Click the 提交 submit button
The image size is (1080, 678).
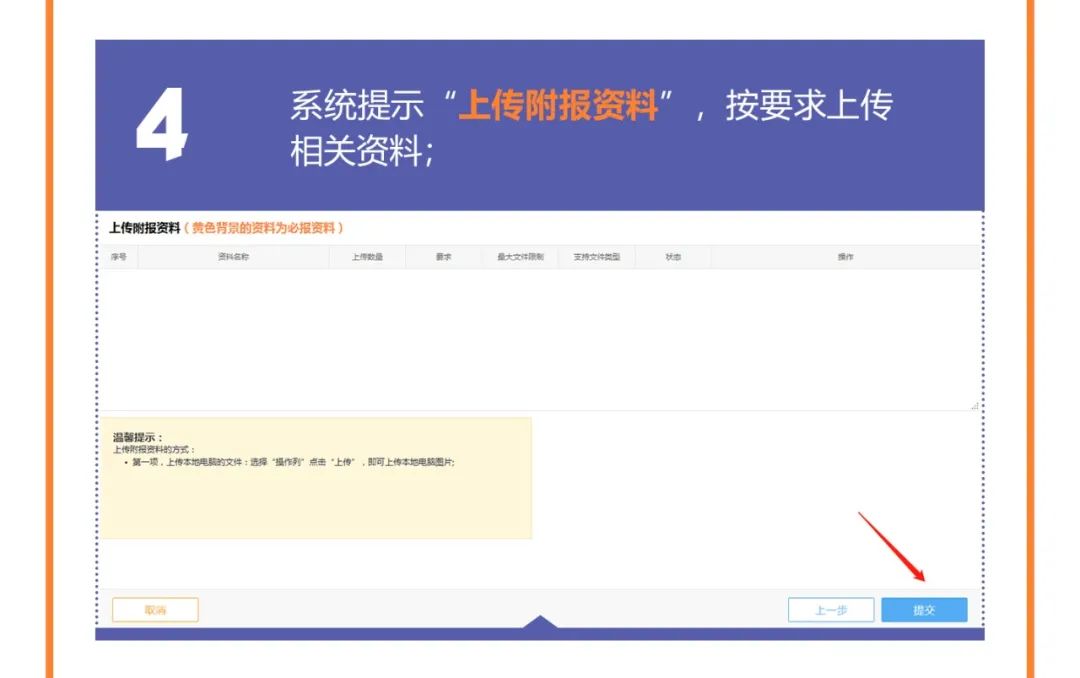click(924, 610)
